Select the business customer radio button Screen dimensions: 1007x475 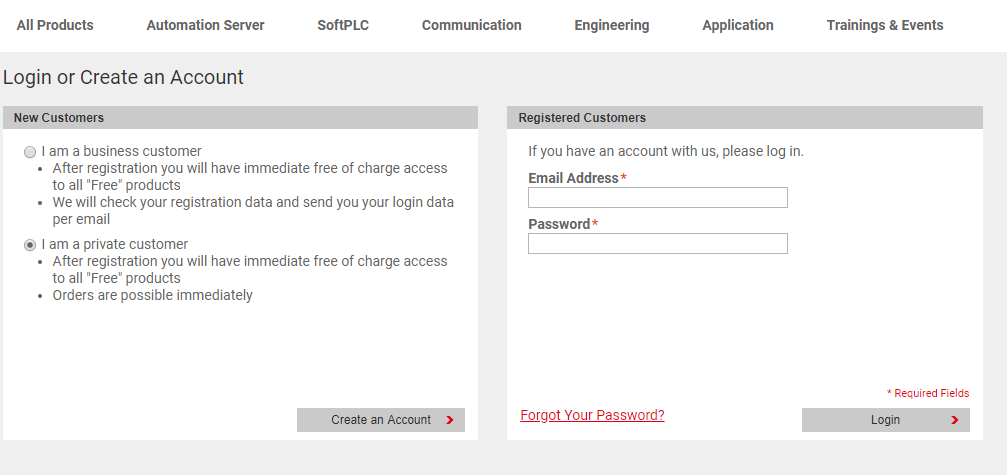(x=30, y=152)
